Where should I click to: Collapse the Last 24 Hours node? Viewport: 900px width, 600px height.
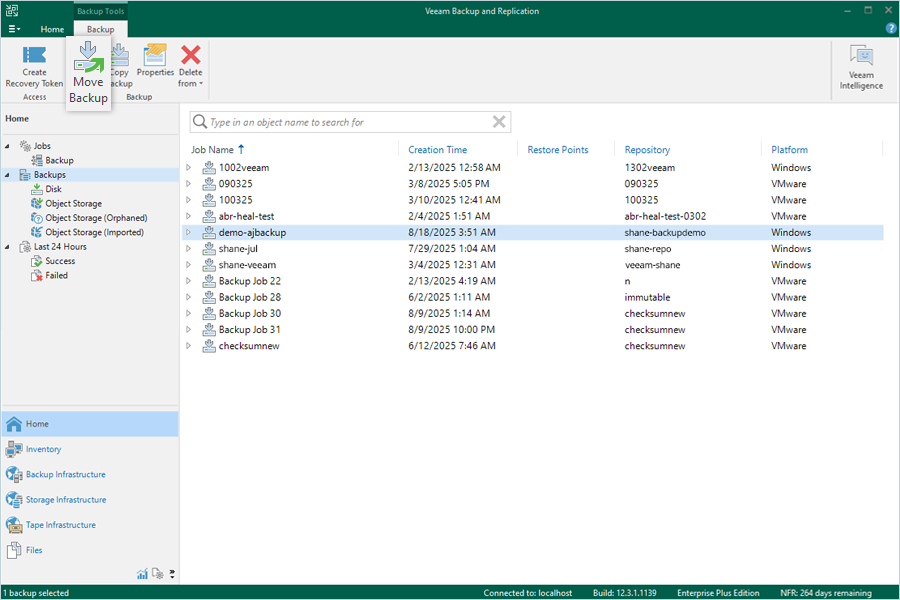click(7, 247)
